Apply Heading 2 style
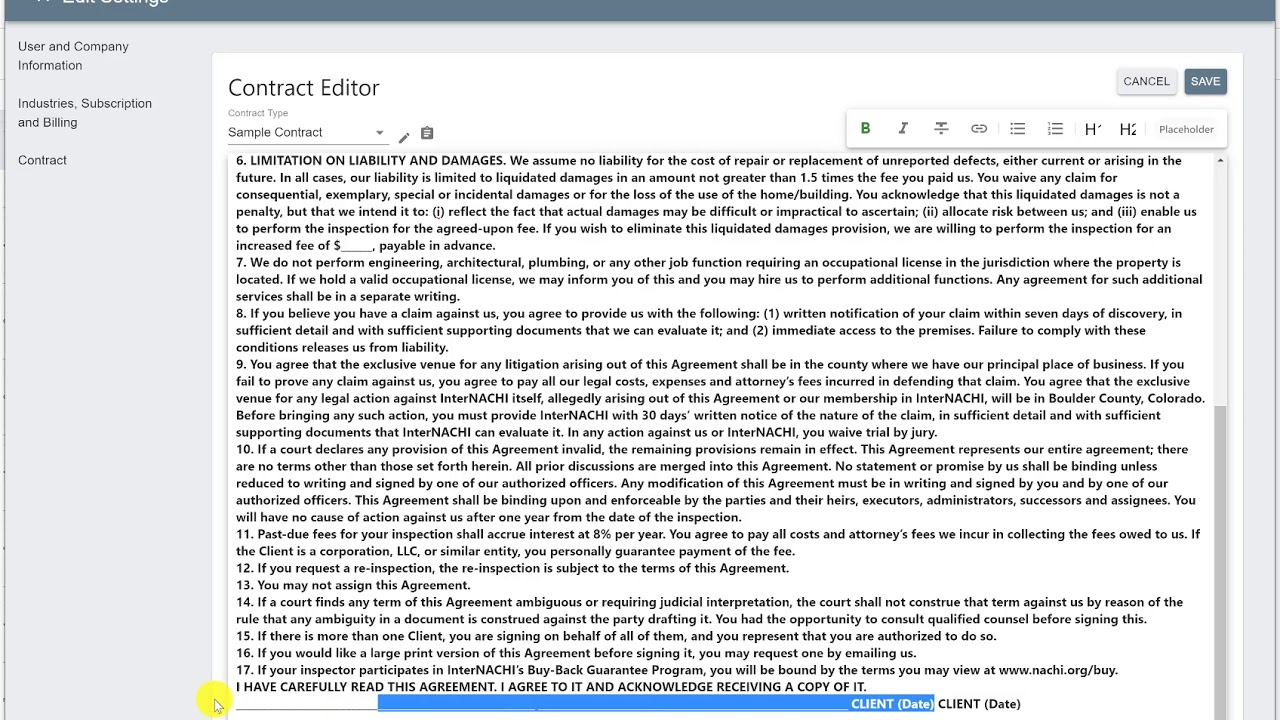Viewport: 1280px width, 720px height. tap(1128, 129)
